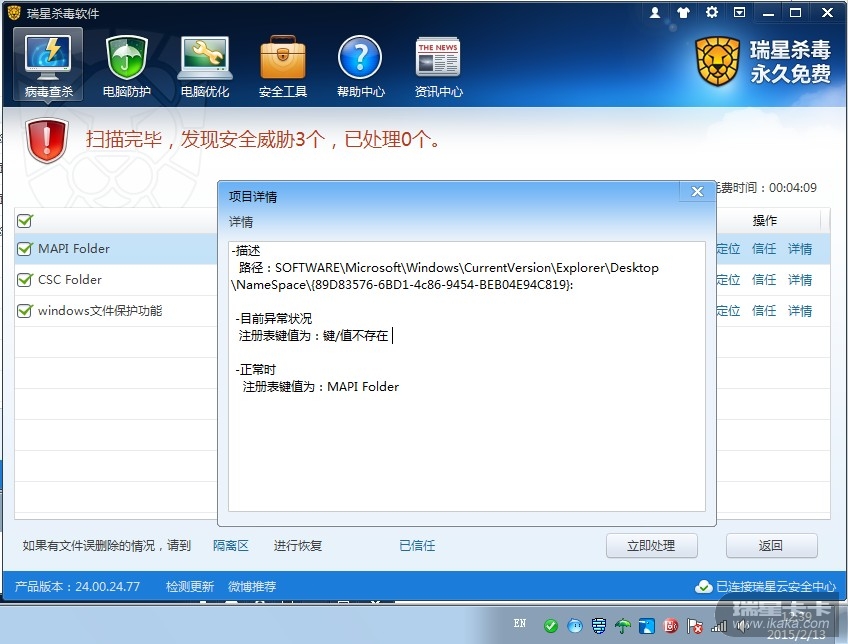Click 详情 for CSC Folder row
Screen dimensions: 848x644
800,280
